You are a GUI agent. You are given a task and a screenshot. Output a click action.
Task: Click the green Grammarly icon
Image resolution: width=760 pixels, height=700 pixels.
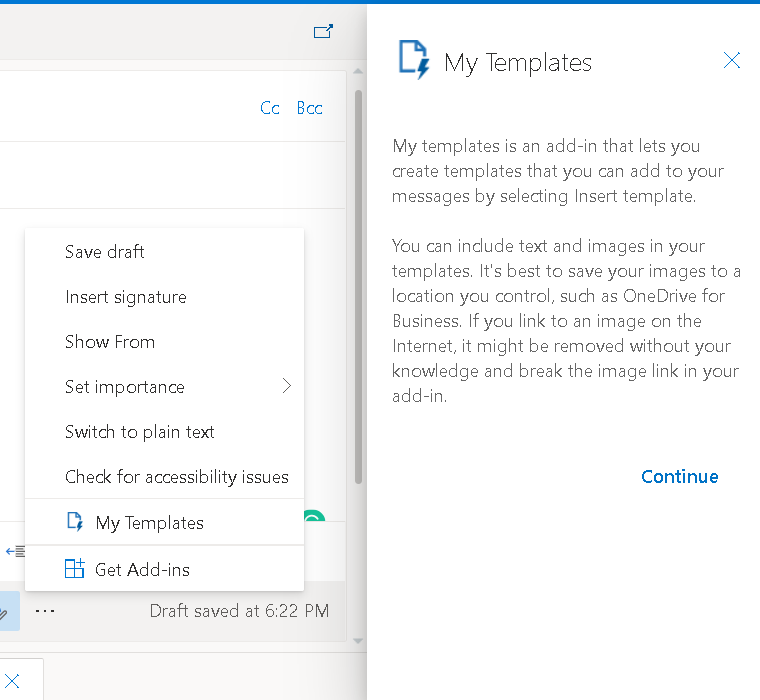[315, 515]
